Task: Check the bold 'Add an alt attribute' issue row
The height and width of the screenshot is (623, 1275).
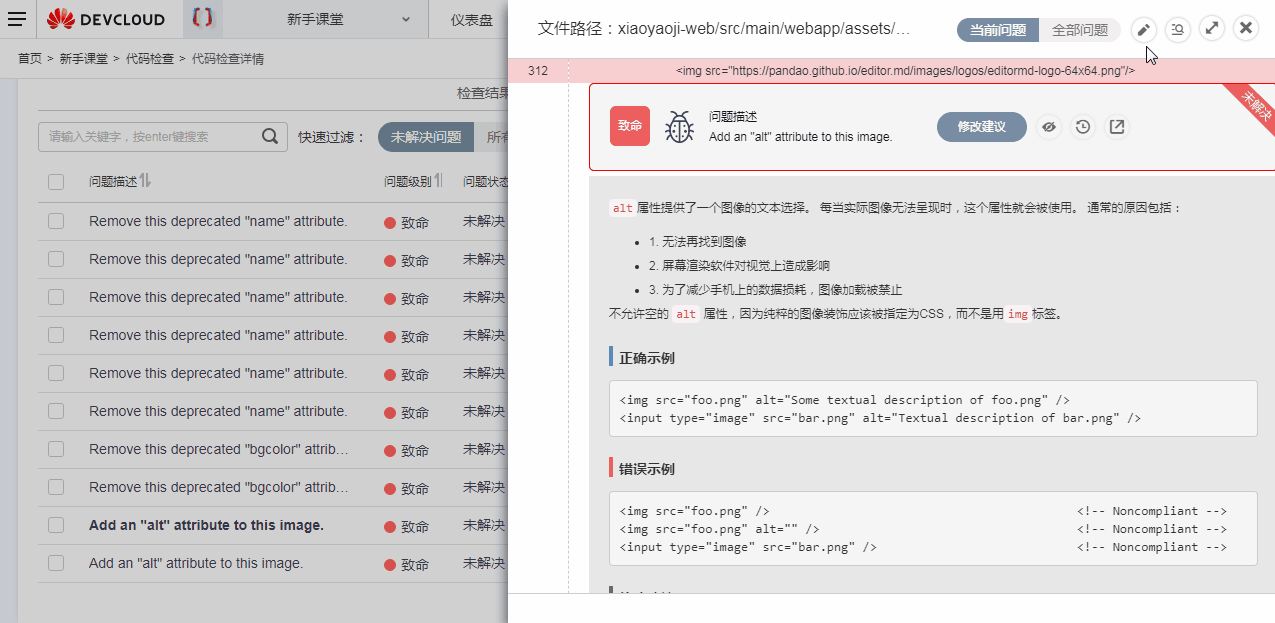Action: [x=55, y=525]
